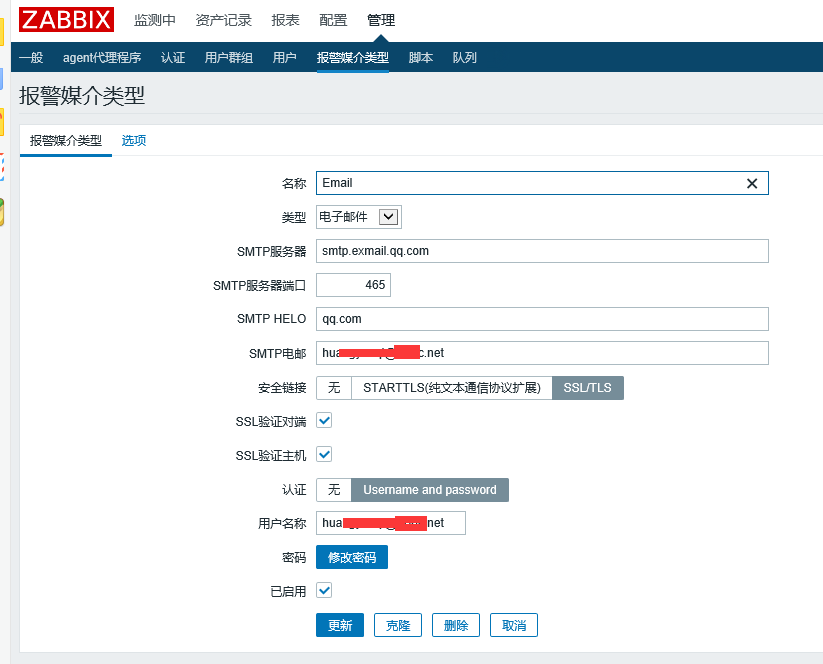Screen dimensions: 823x664
Task: Click the 克隆 button
Action: click(398, 625)
